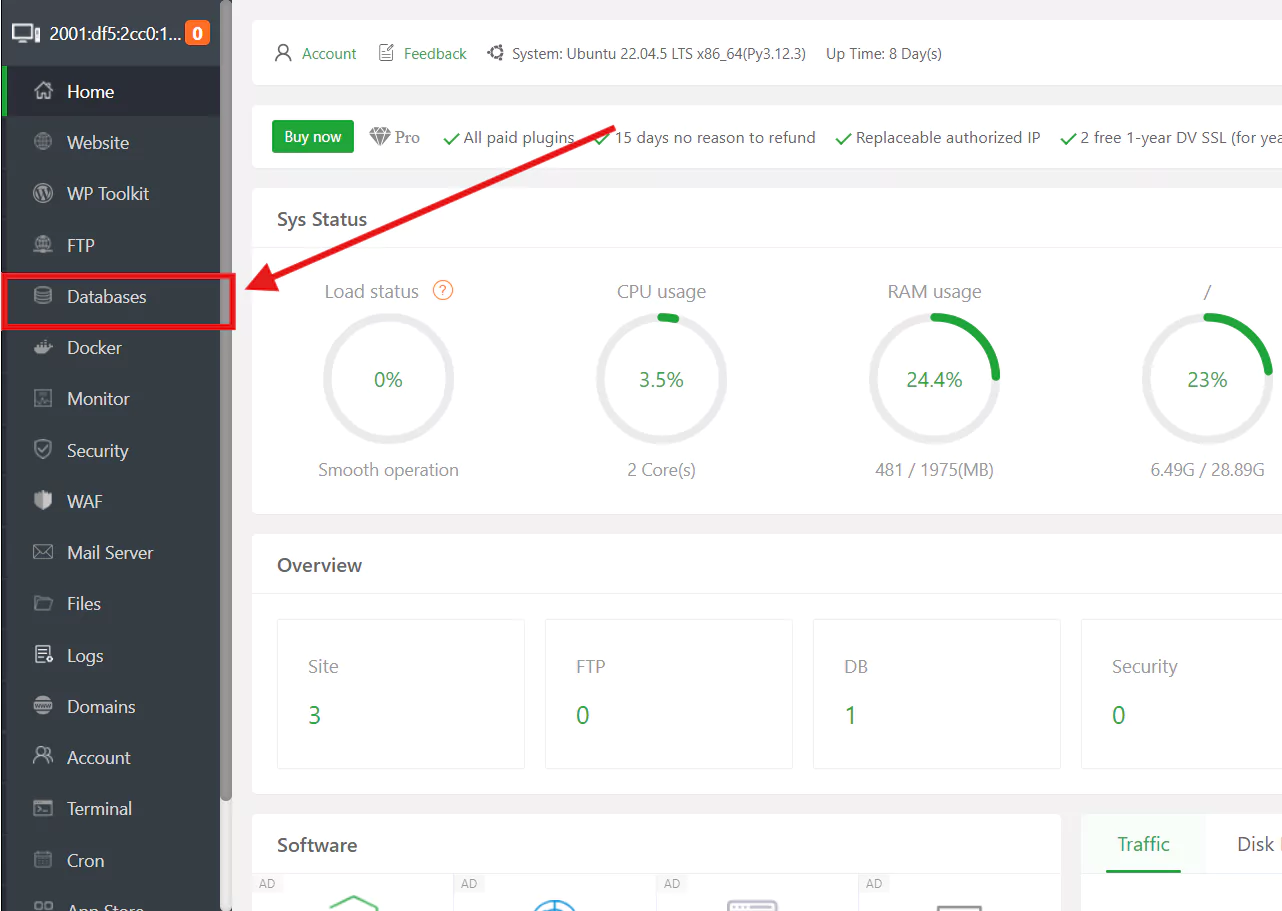The image size is (1282, 911).
Task: Click the Feedback note icon in top bar
Action: pyautogui.click(x=387, y=53)
